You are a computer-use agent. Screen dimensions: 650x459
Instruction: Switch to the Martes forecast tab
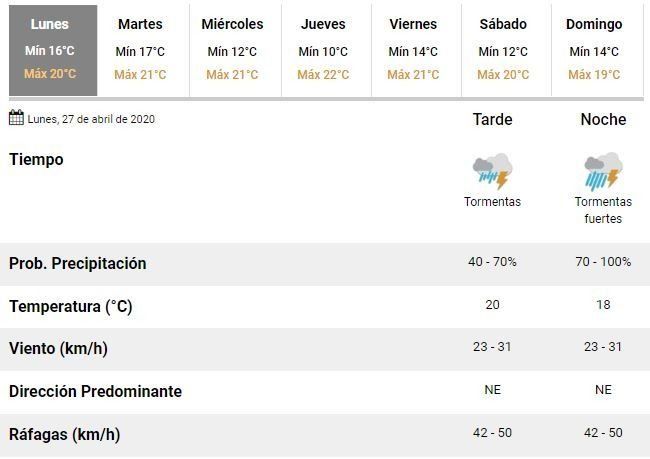(140, 50)
